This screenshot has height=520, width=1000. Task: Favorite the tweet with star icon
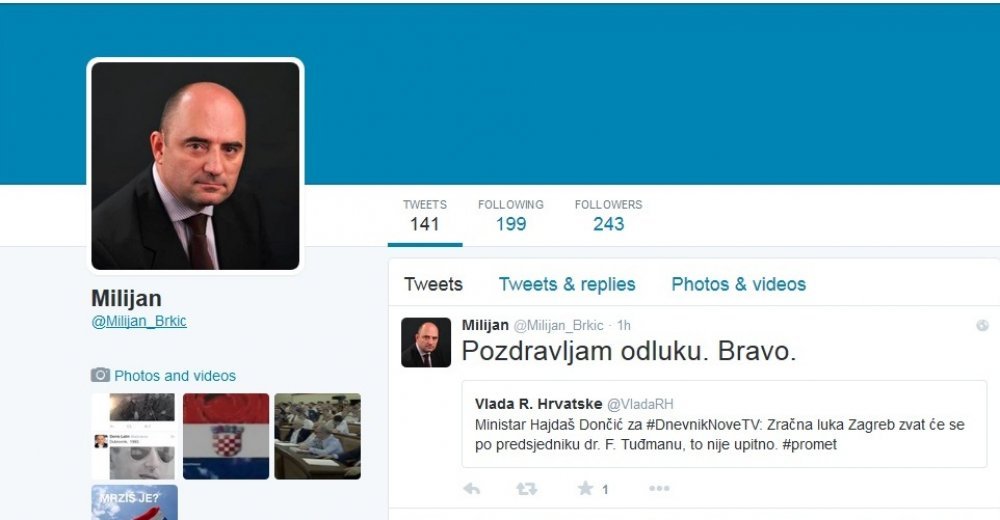point(585,489)
